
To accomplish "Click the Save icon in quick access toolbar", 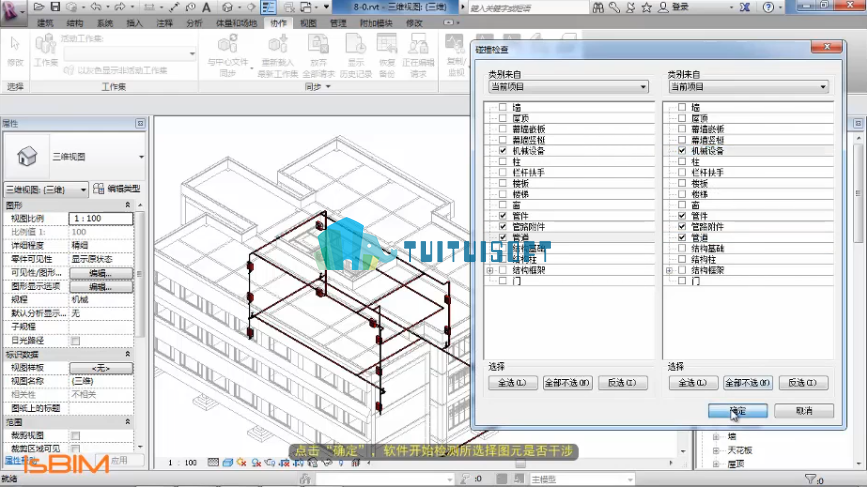I will click(55, 7).
